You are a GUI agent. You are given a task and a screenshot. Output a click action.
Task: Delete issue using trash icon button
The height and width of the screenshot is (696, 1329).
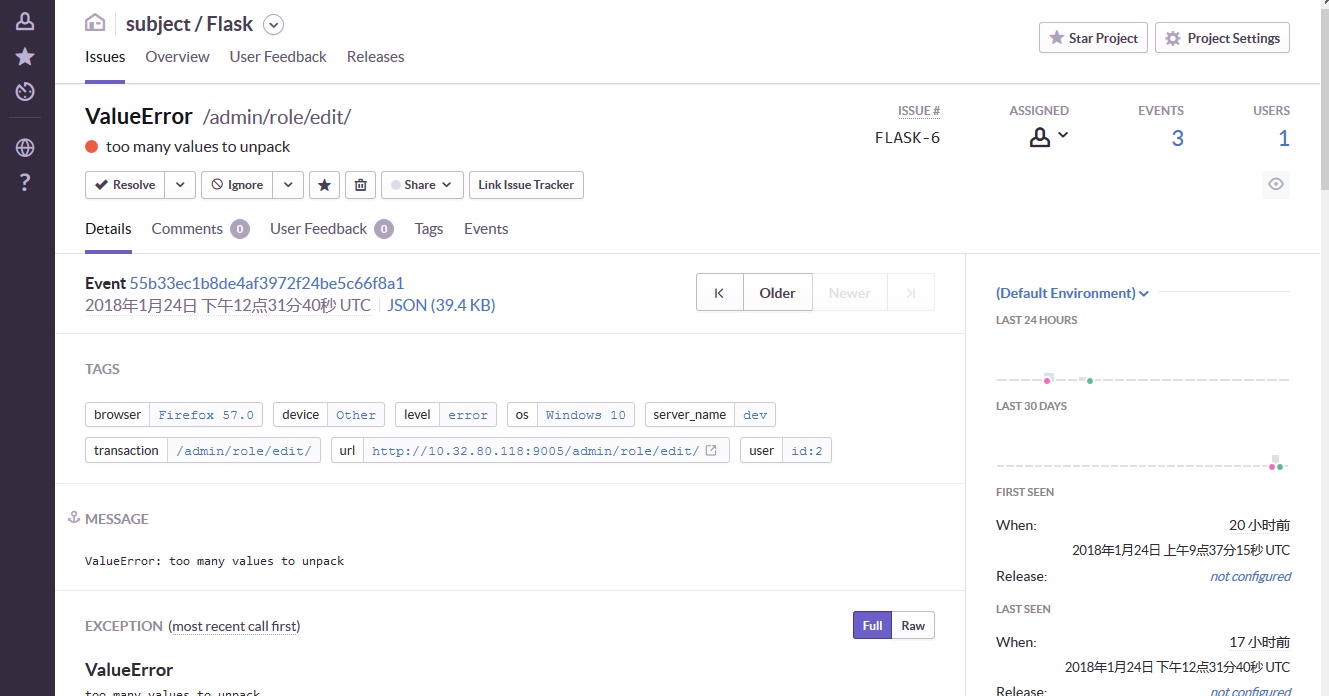pyautogui.click(x=360, y=185)
